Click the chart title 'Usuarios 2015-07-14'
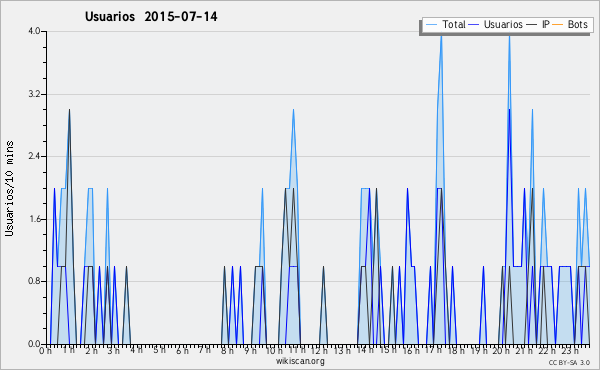 pos(151,17)
